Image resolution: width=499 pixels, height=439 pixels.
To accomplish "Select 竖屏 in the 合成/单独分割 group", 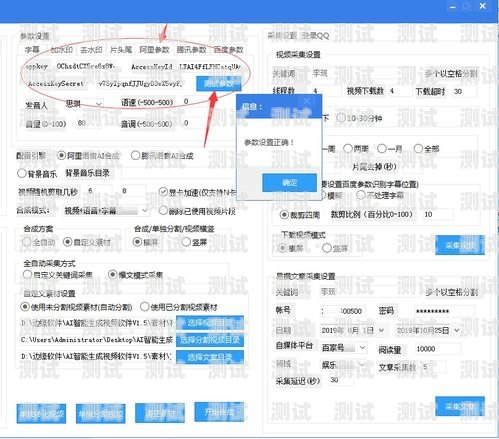I will pos(194,242).
